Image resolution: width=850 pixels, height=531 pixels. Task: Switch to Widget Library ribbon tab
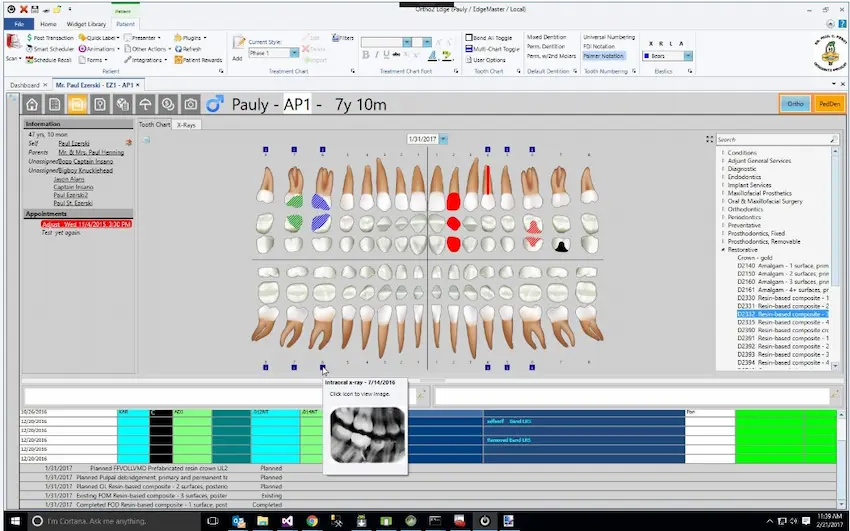coord(86,24)
